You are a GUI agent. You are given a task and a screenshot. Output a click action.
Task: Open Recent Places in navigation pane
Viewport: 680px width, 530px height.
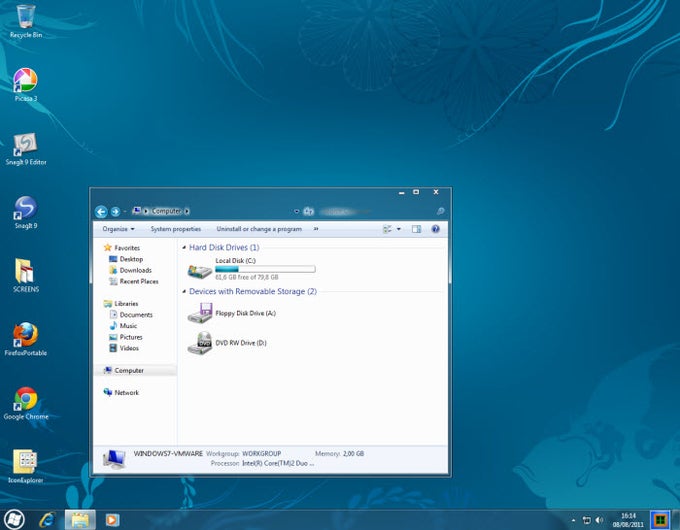click(139, 281)
